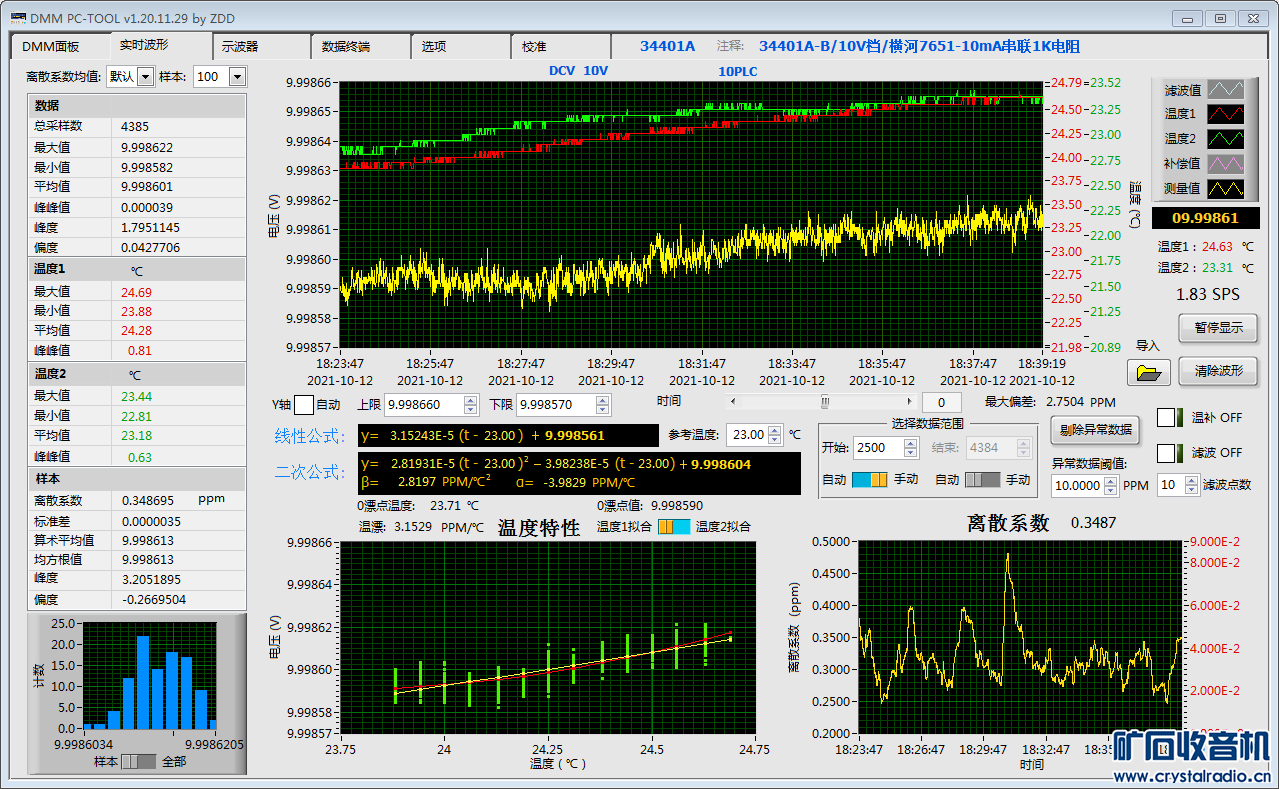Click the 上限 value input field

click(x=424, y=405)
